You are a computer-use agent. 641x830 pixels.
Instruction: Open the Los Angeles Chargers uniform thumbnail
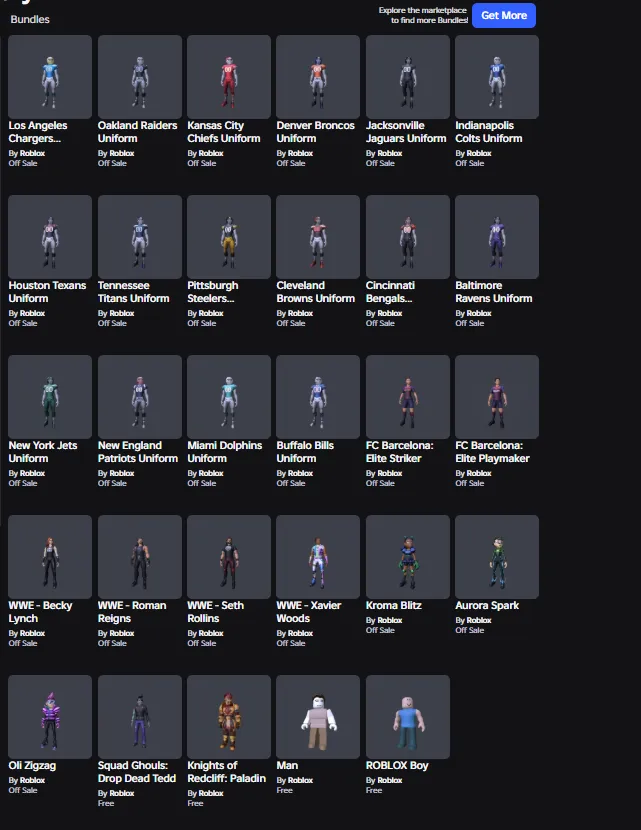pyautogui.click(x=50, y=77)
